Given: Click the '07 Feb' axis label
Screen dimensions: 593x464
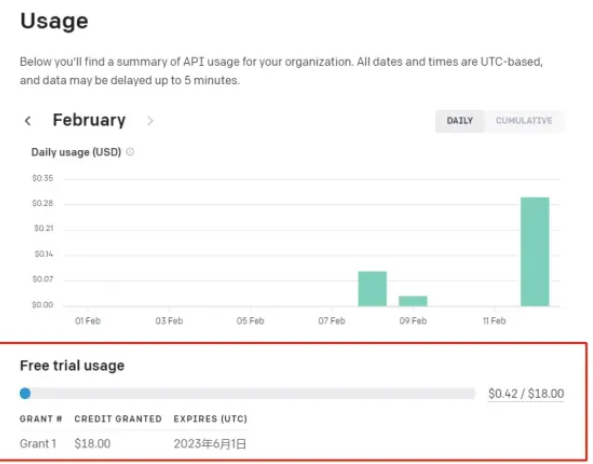Looking at the screenshot, I should 332,321.
